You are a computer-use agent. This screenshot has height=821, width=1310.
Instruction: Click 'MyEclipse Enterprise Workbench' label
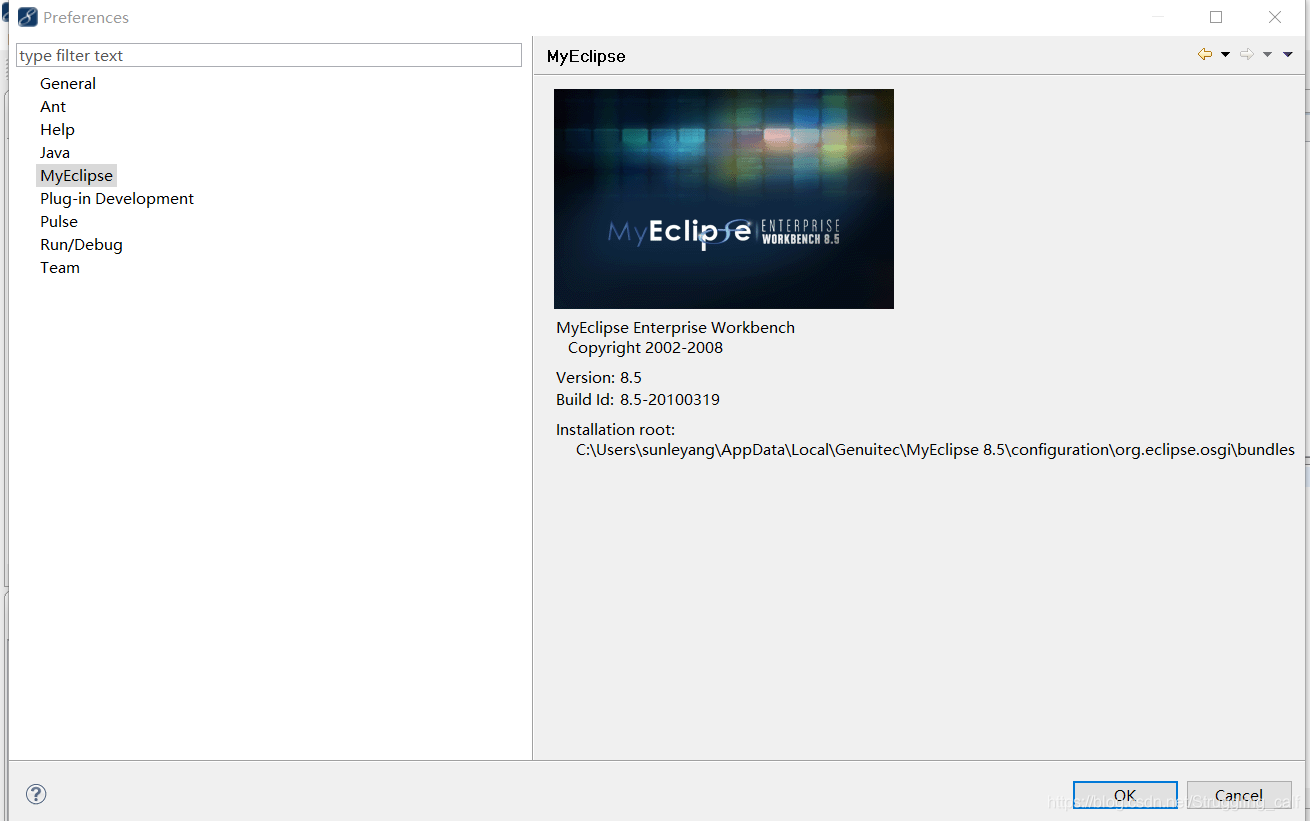tap(676, 328)
